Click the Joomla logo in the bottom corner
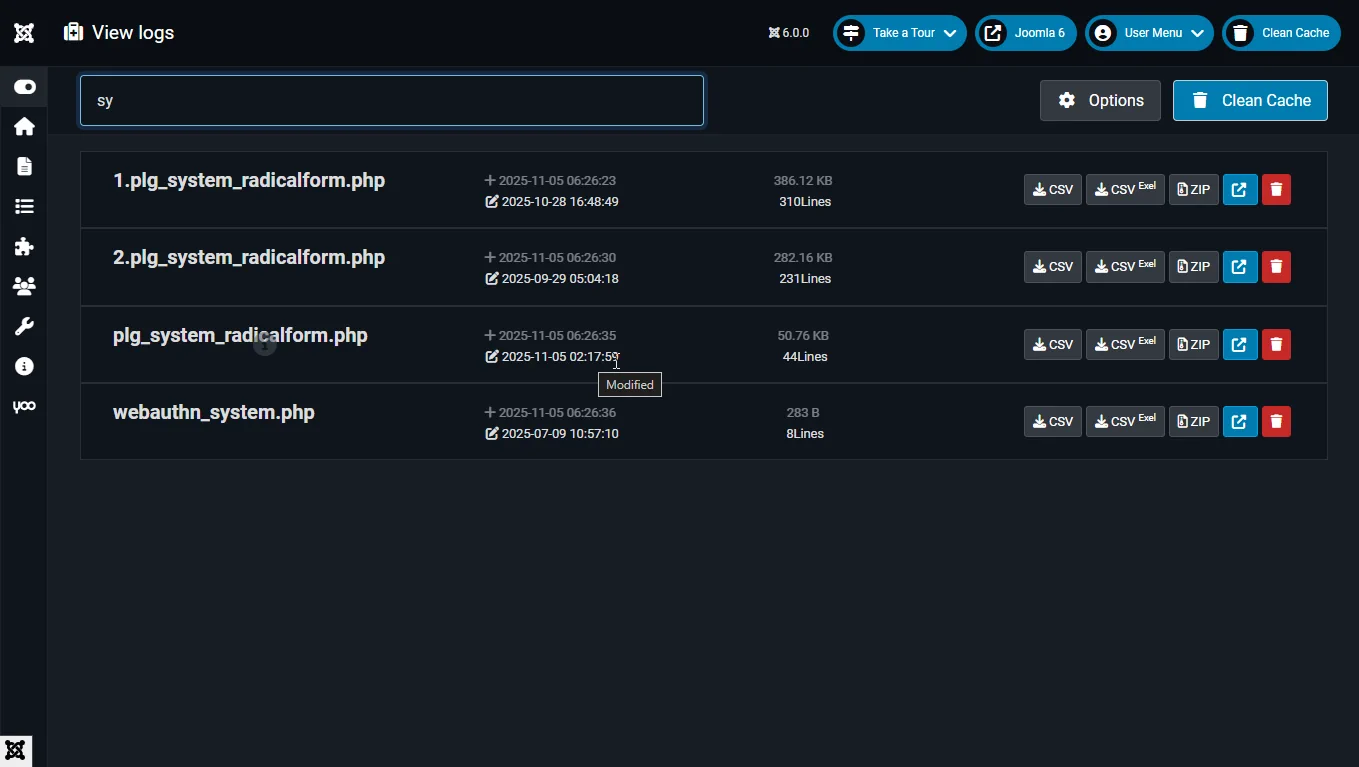Image resolution: width=1359 pixels, height=767 pixels. (15, 750)
